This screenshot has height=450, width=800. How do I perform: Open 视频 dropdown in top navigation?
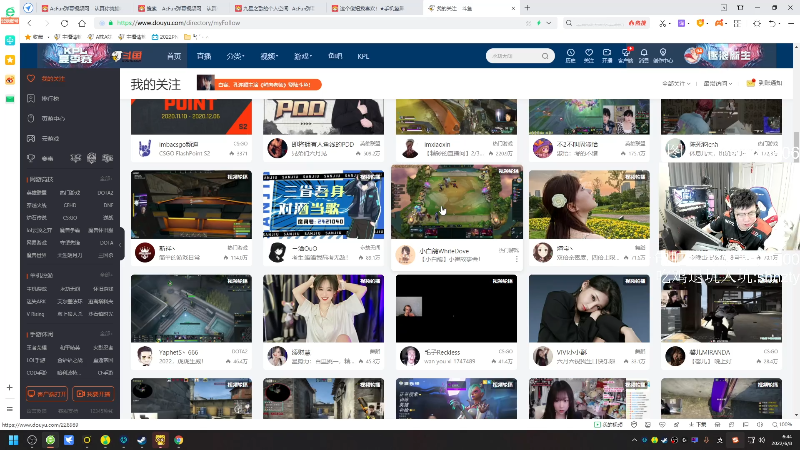click(269, 56)
